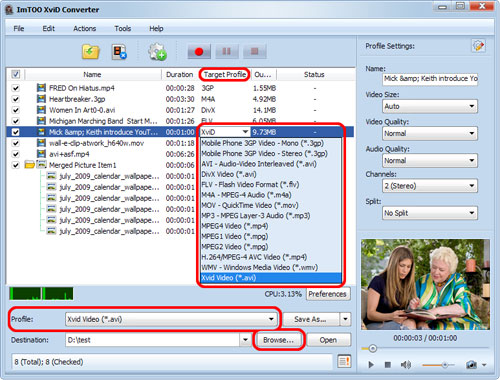Viewport: 500px width, 380px height.
Task: Toggle the select-all checkbox in header
Action: tap(16, 74)
